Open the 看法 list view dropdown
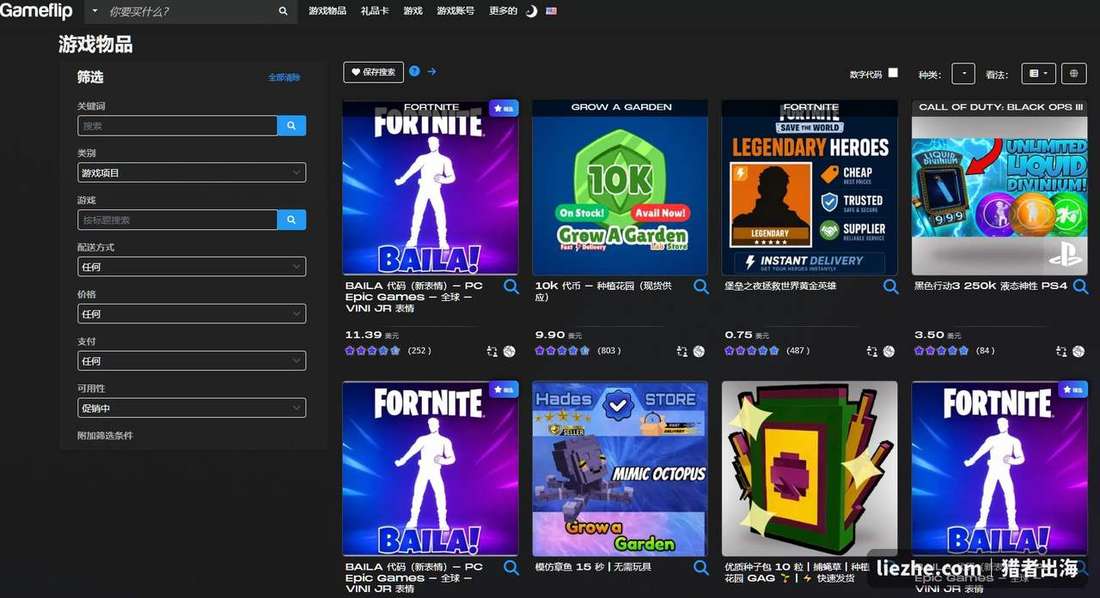Viewport: 1100px width, 598px height. (1038, 73)
